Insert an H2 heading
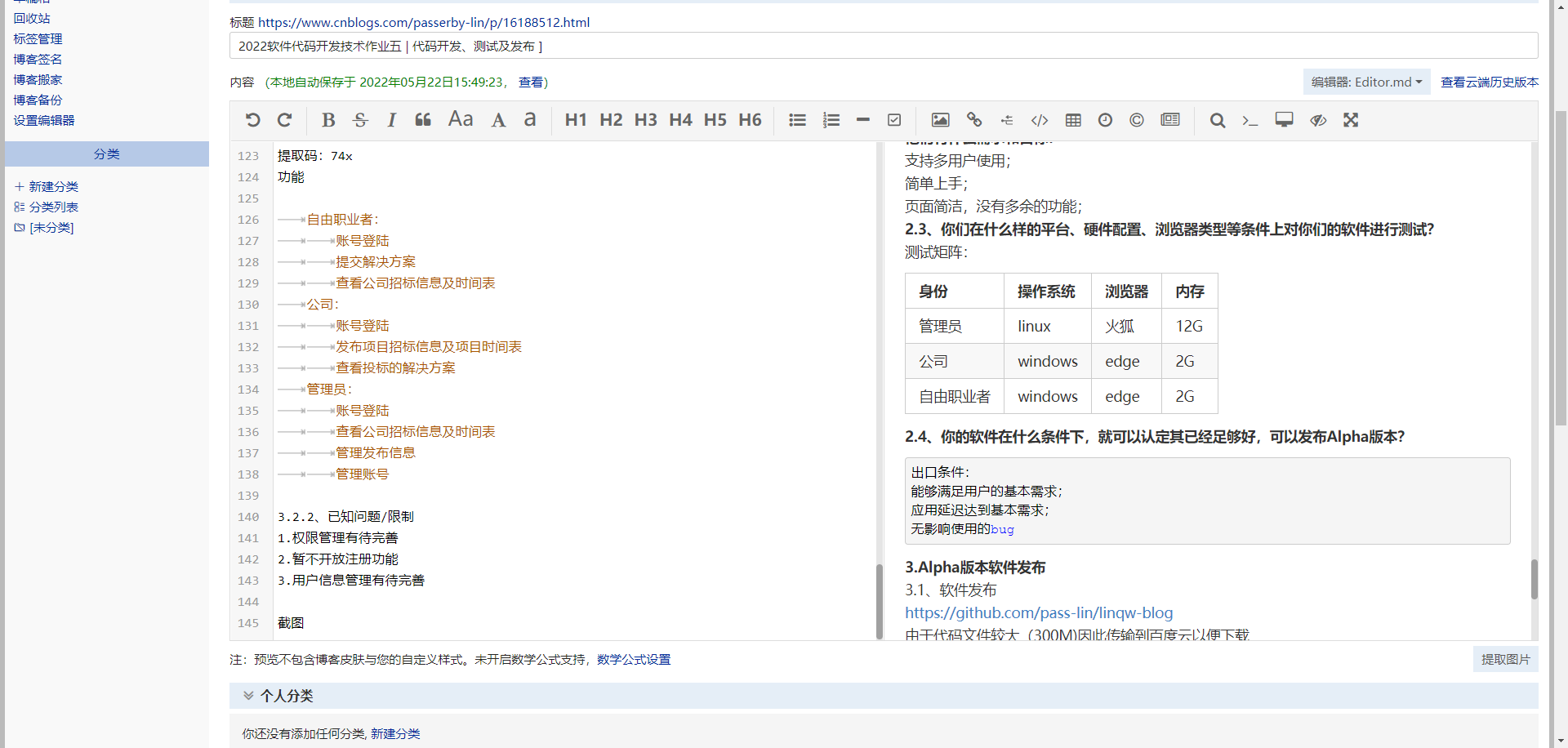The image size is (1568, 748). point(611,120)
